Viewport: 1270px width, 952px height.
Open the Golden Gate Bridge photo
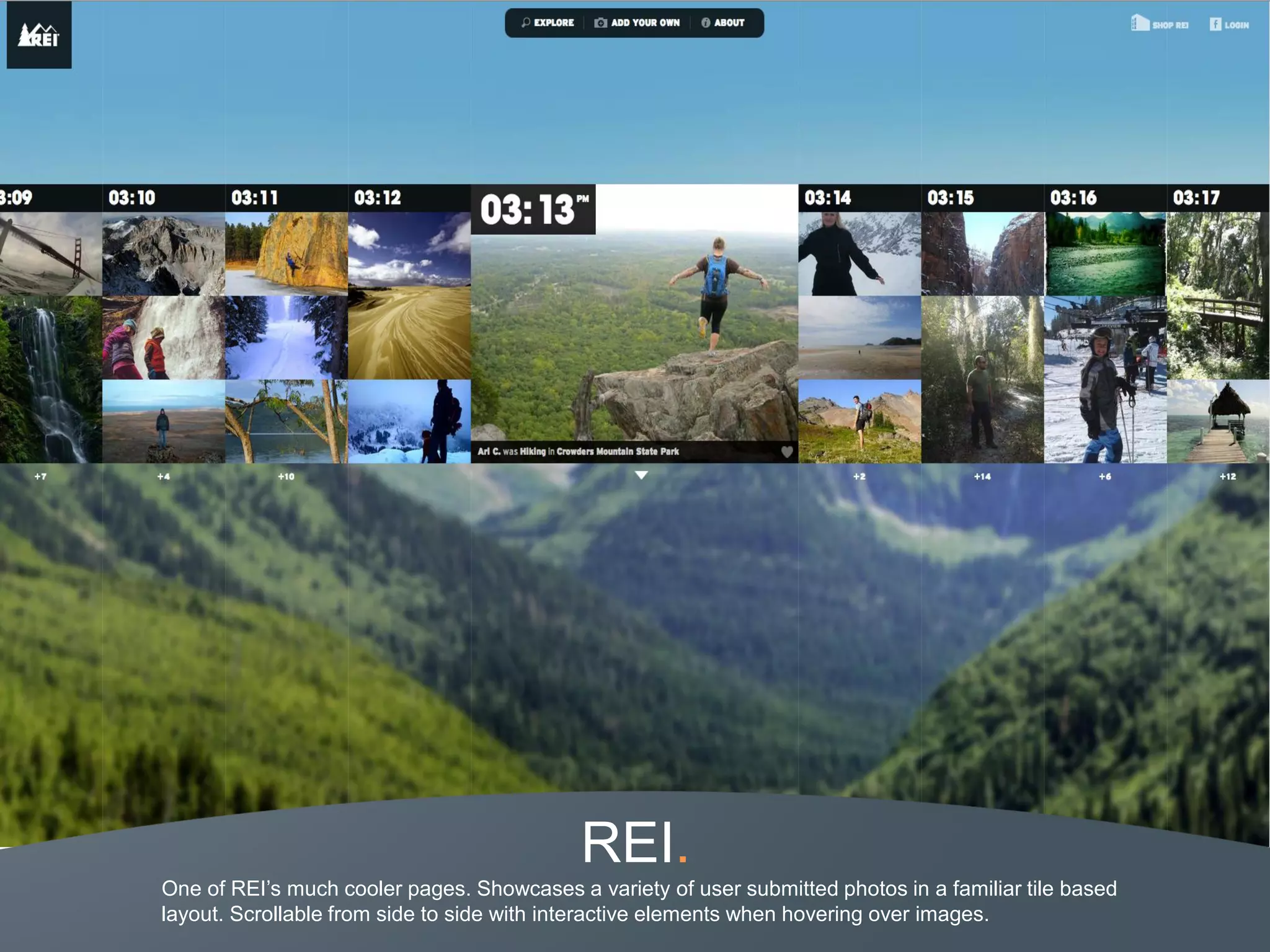click(51, 254)
